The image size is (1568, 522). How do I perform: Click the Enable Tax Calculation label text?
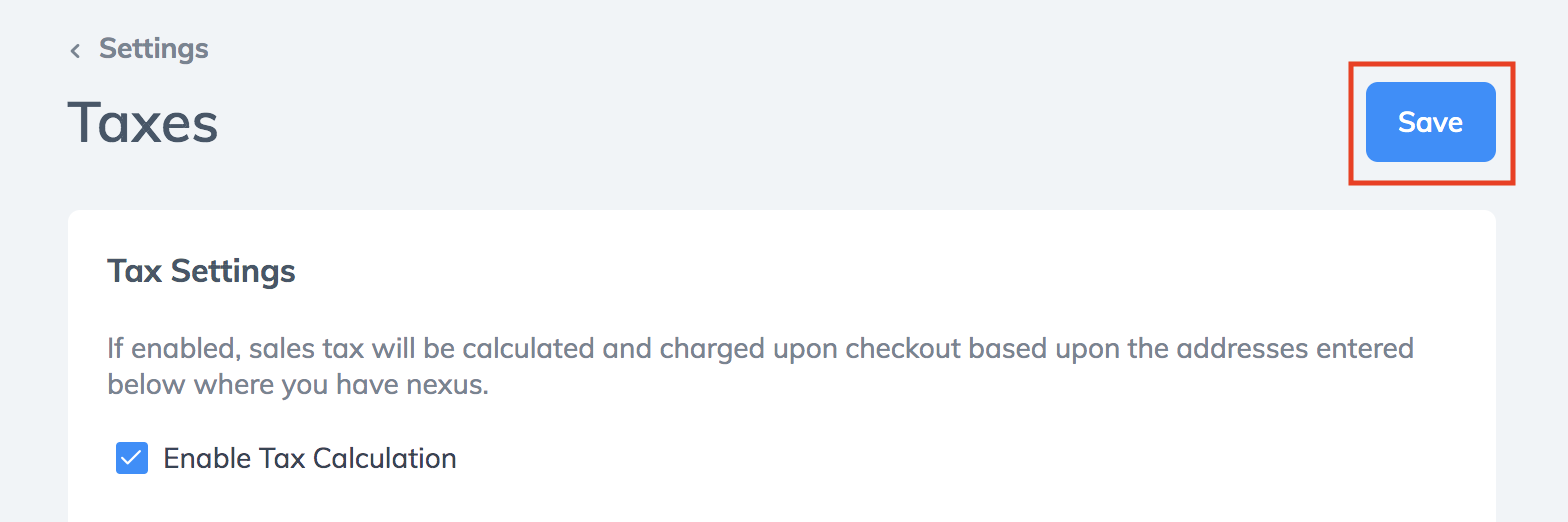(x=310, y=458)
